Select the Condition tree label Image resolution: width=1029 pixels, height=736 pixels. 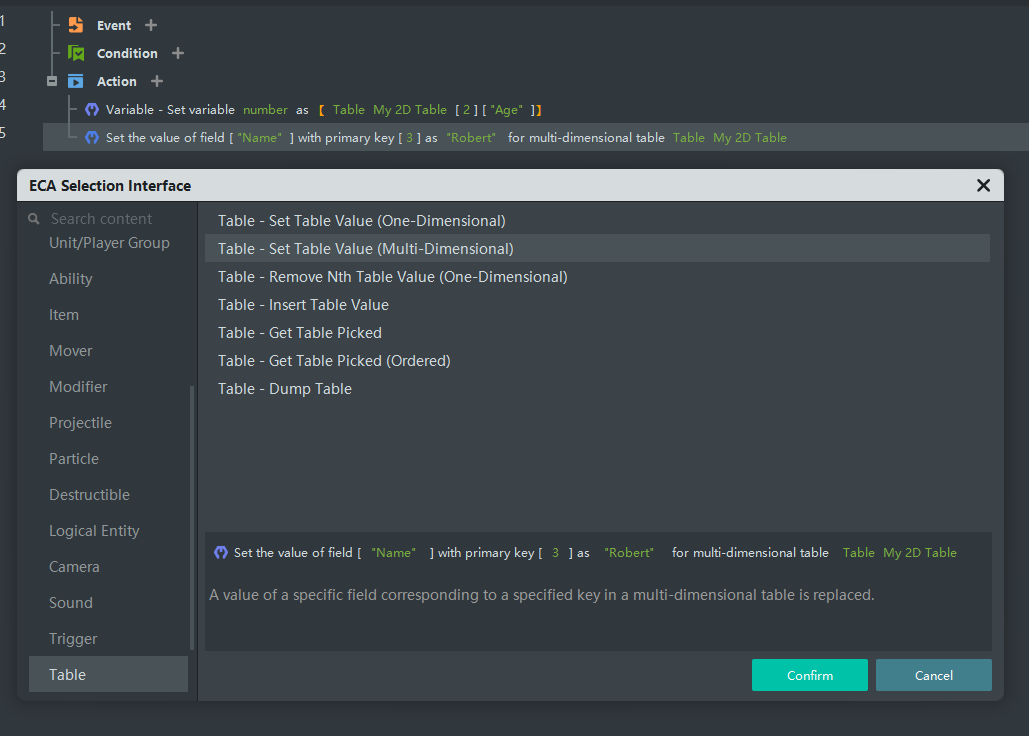[127, 54]
